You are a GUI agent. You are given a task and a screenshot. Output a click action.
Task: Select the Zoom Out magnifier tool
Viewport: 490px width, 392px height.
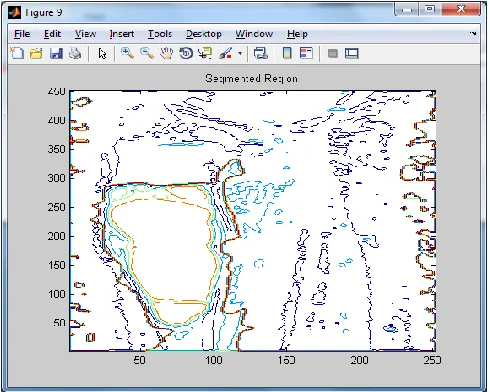[x=147, y=53]
